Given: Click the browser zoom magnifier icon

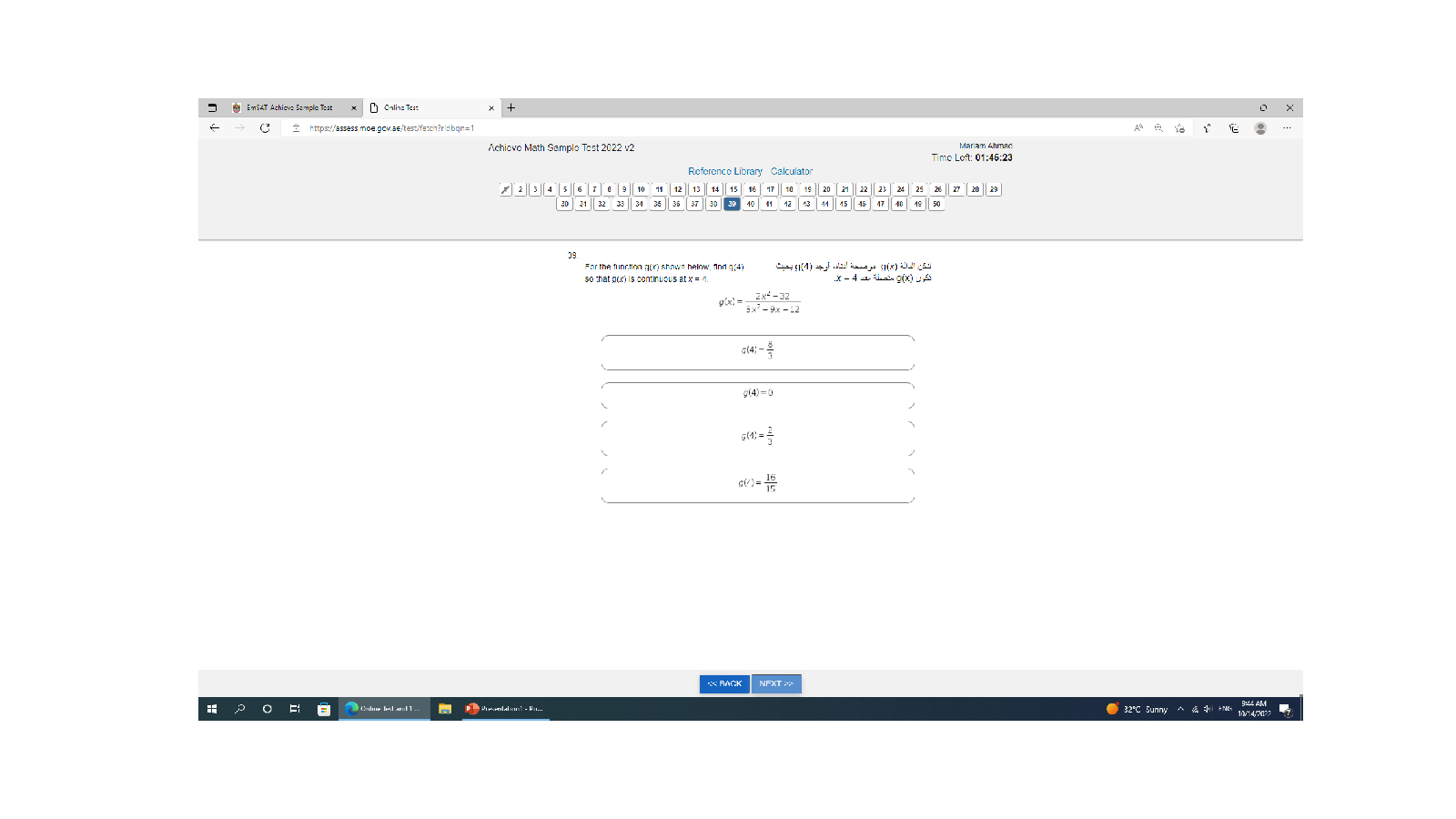Looking at the screenshot, I should point(1158,128).
